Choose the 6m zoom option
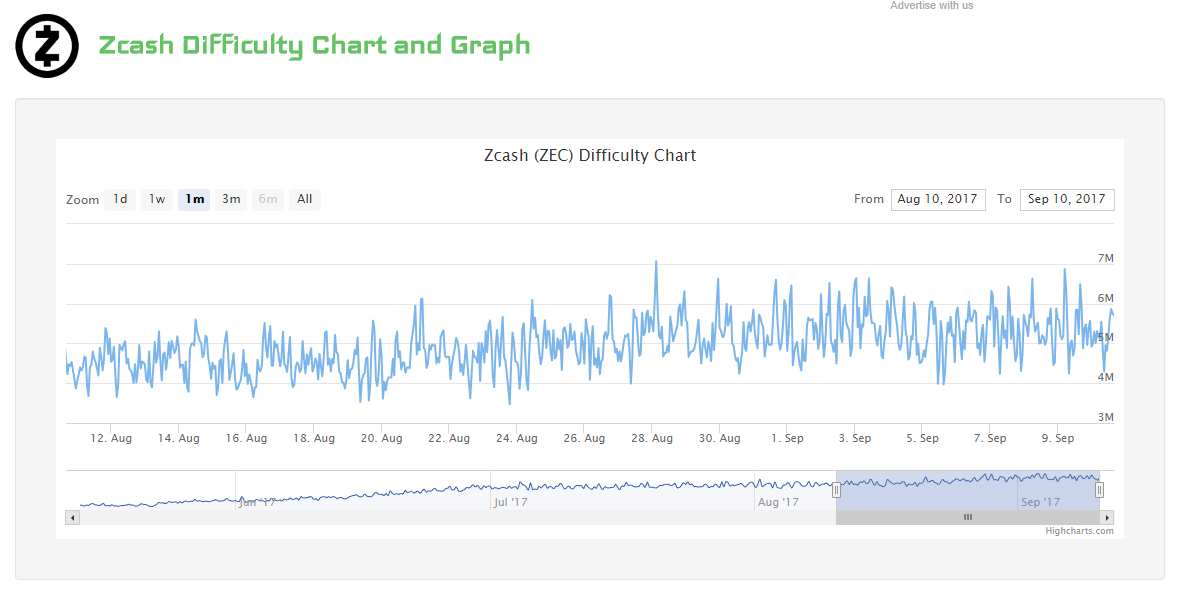Screen dimensions: 1180x597 tap(268, 200)
